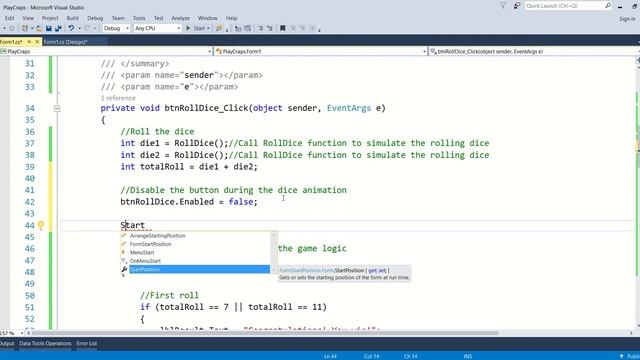Collapse the btnRollDice_Click method outline
This screenshot has height=360, width=640.
click(x=57, y=109)
